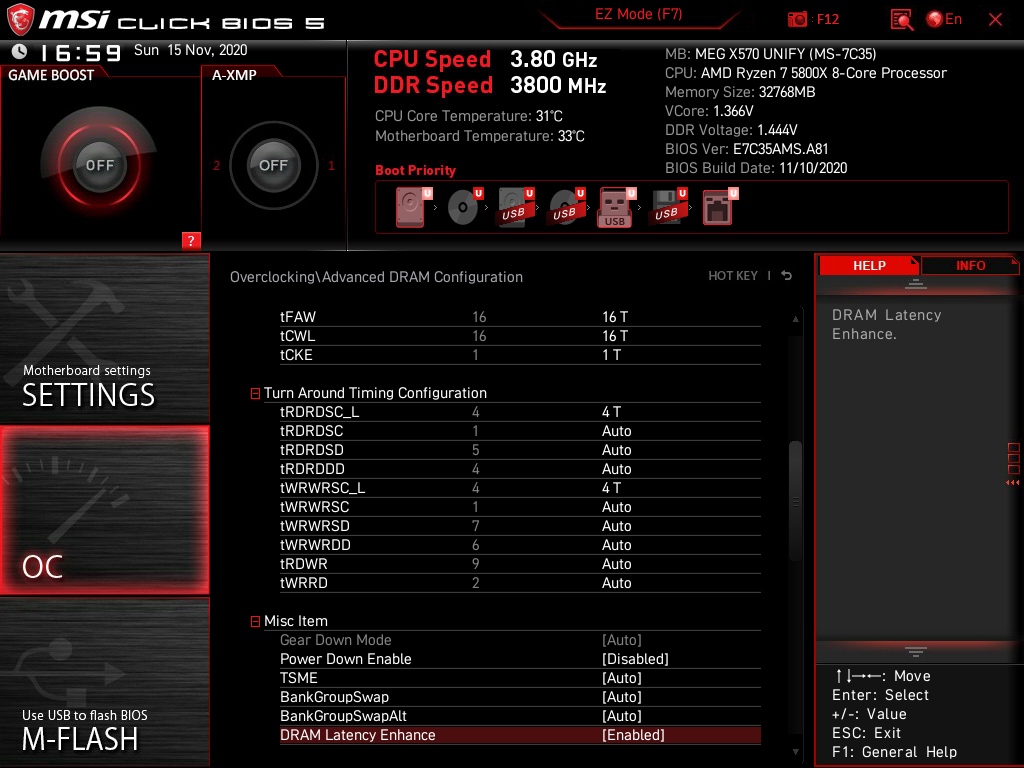Select the USB key boot device icon

tap(616, 208)
